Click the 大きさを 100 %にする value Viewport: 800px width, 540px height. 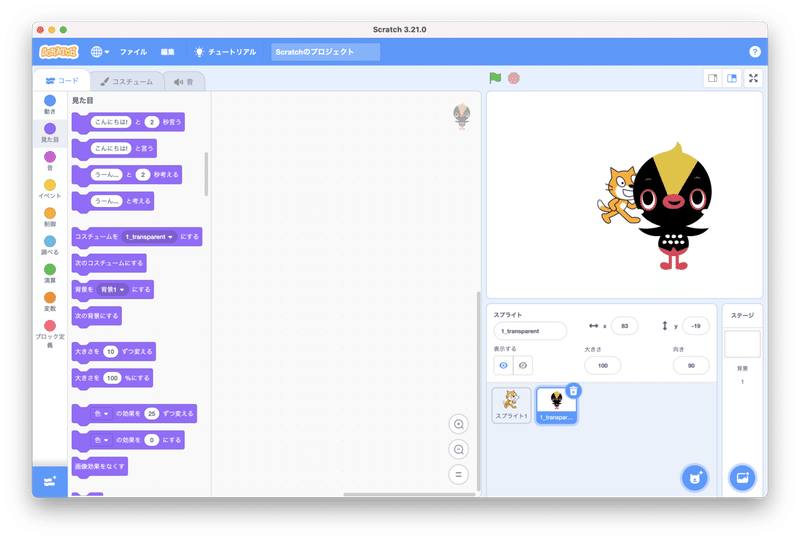pos(112,378)
